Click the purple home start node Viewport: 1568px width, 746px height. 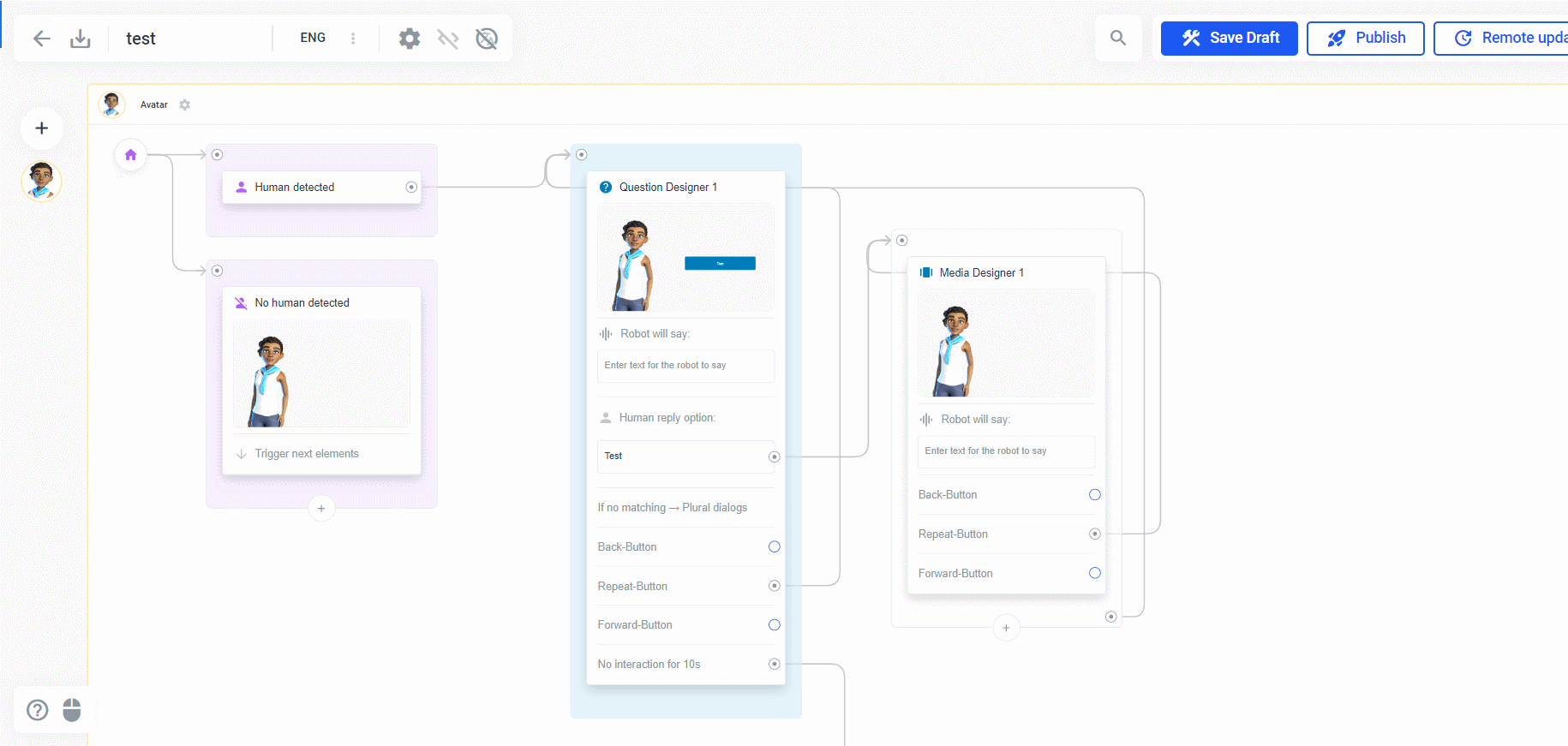[x=130, y=155]
